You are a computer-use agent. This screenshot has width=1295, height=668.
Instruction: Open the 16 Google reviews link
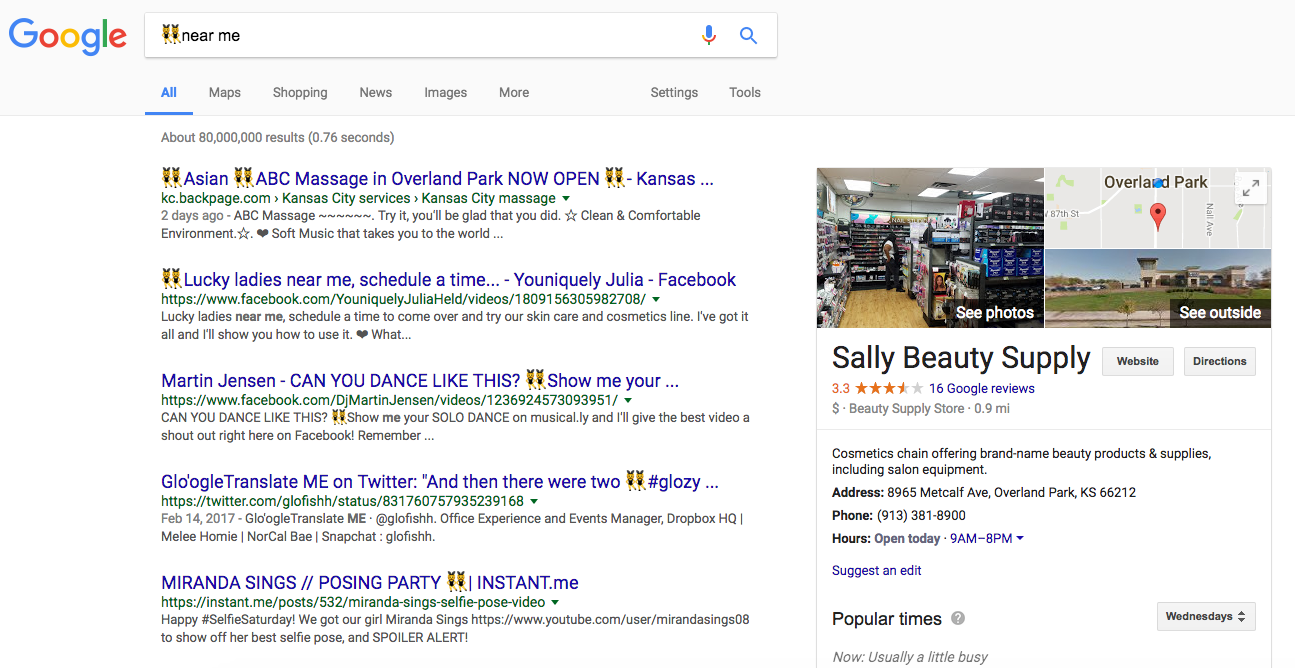pyautogui.click(x=982, y=388)
